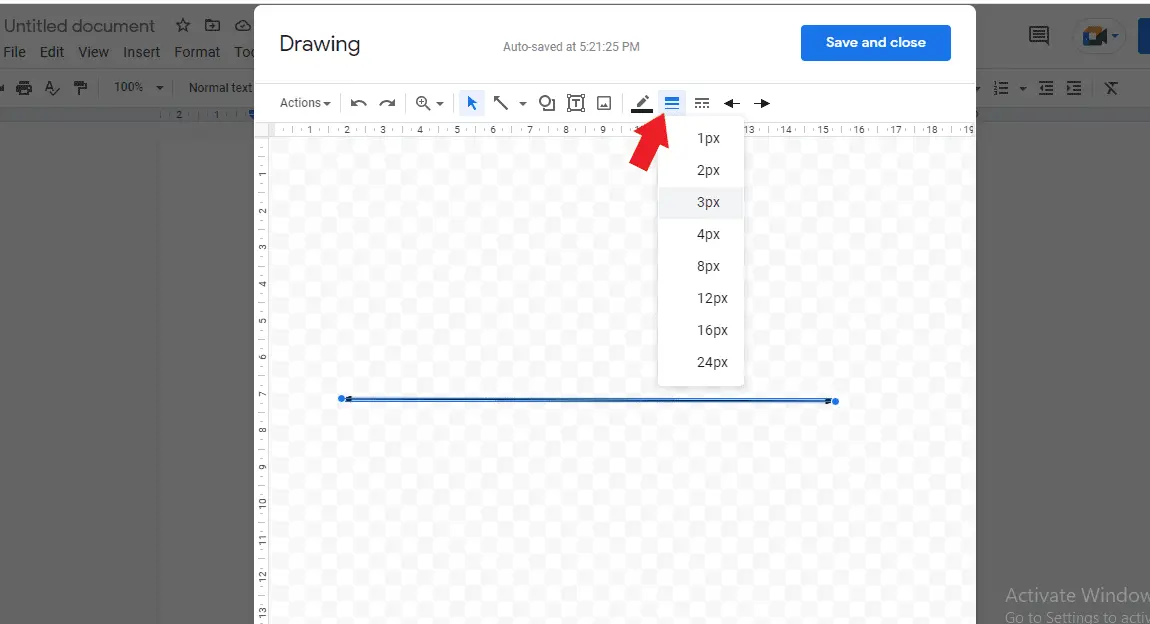Insert a text box in the drawing

point(575,102)
